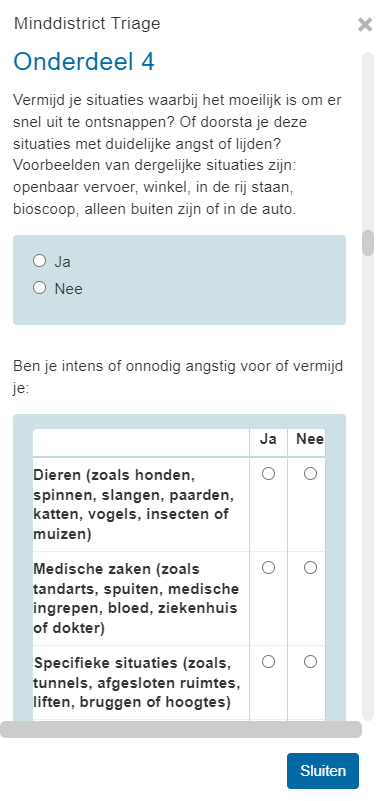
Task: Click the Nee column header in the table
Action: coord(310,439)
